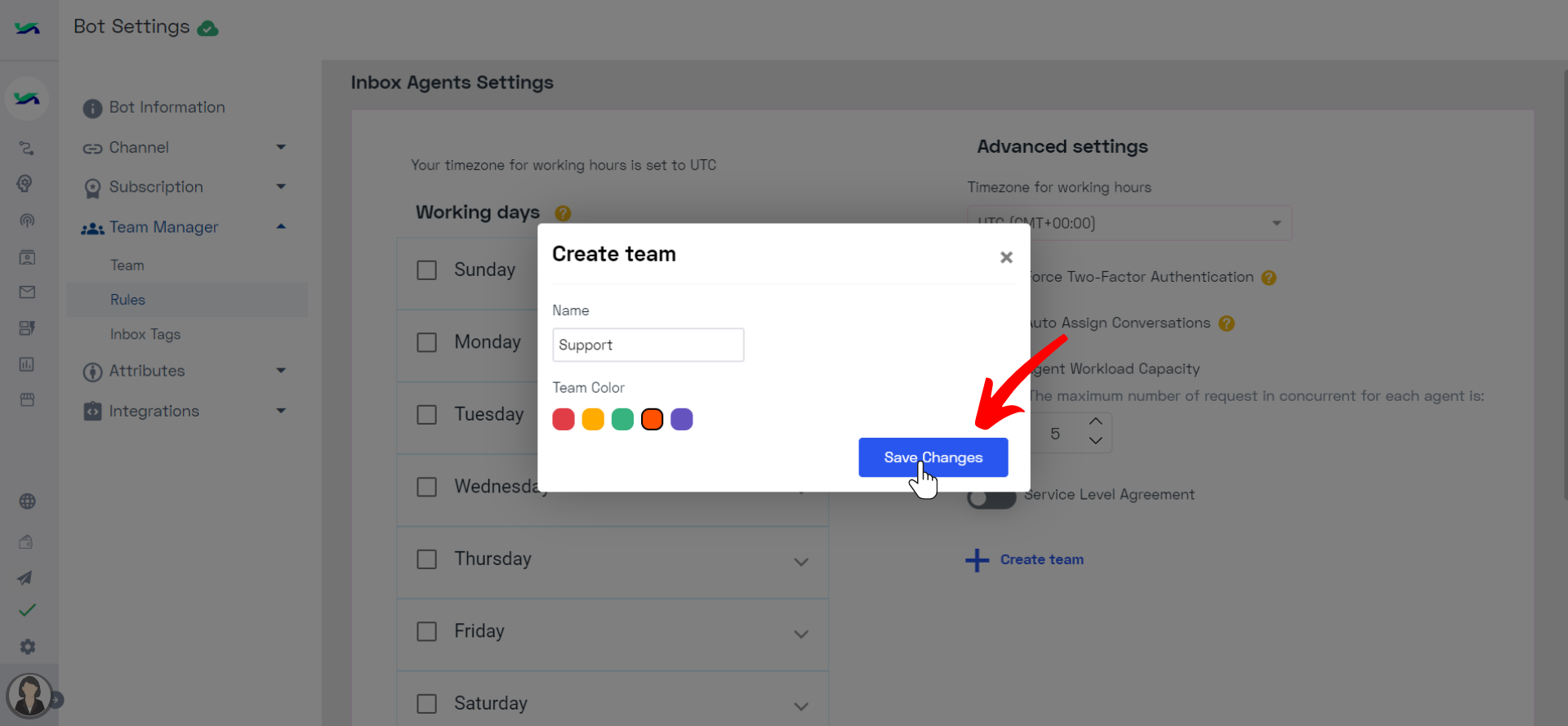Viewport: 1568px width, 726px height.
Task: Click the paper plane send icon
Action: click(x=25, y=577)
